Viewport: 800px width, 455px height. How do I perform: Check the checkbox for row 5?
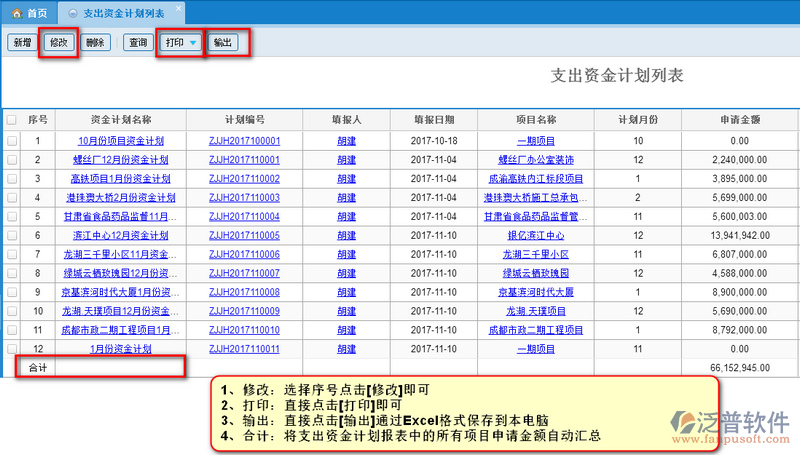point(12,216)
